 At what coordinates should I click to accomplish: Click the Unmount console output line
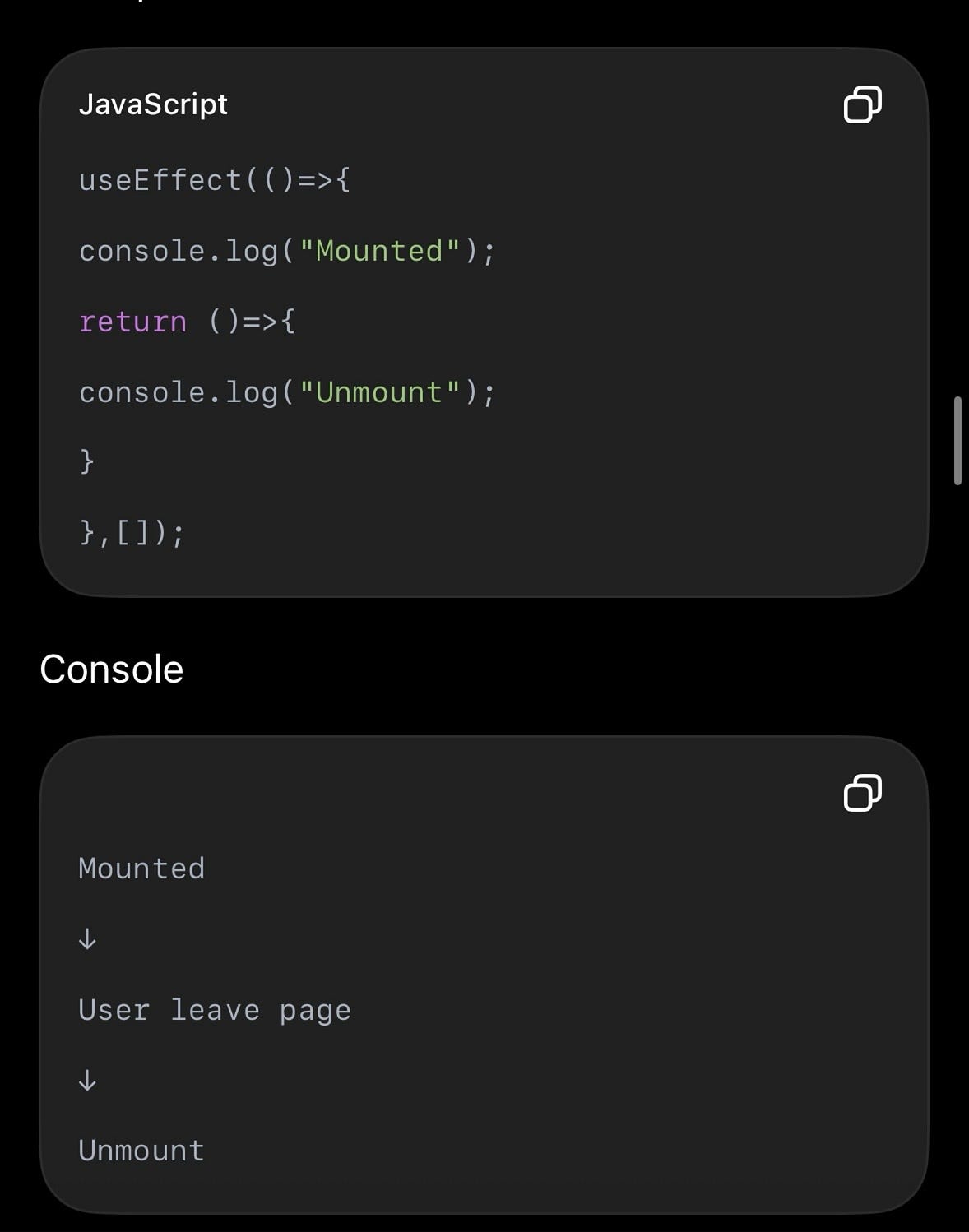pos(141,1151)
